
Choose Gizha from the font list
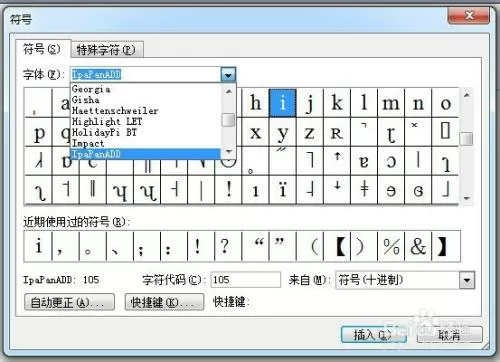pyautogui.click(x=145, y=100)
